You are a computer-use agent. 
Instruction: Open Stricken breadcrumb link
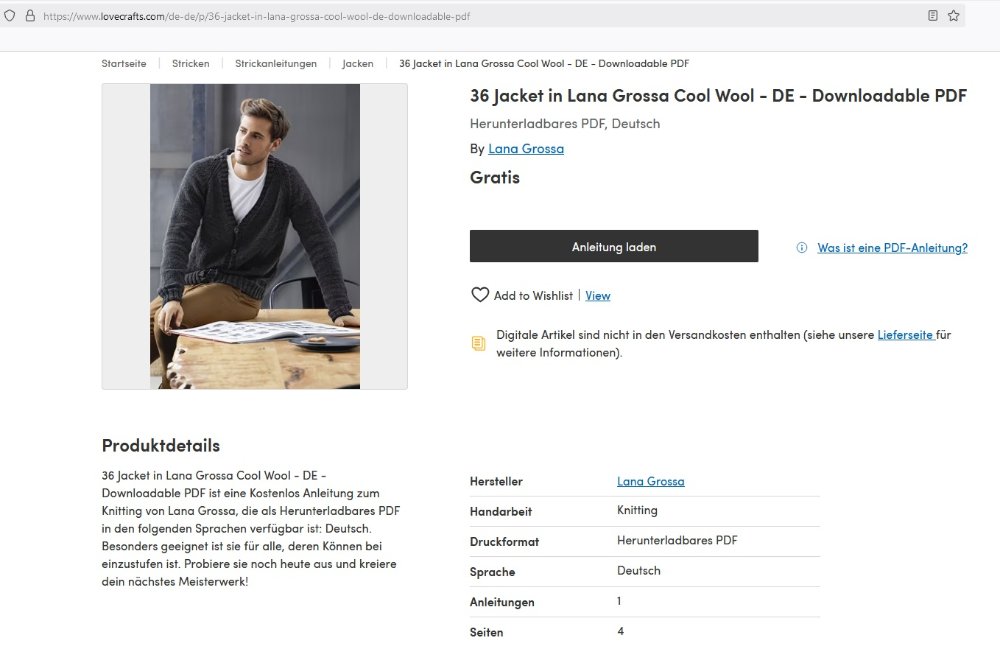[191, 64]
